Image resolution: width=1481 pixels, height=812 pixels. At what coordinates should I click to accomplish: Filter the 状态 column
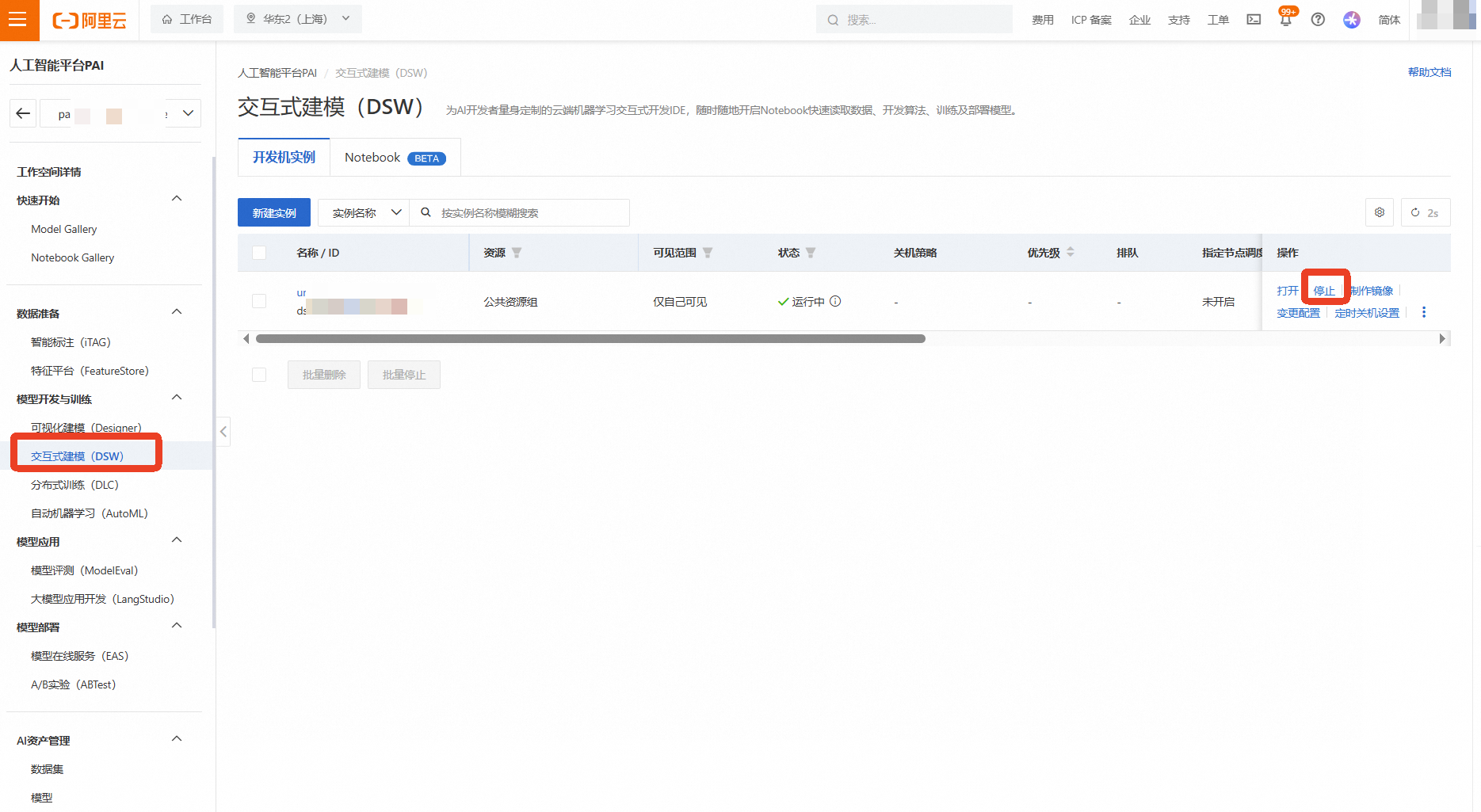(811, 253)
